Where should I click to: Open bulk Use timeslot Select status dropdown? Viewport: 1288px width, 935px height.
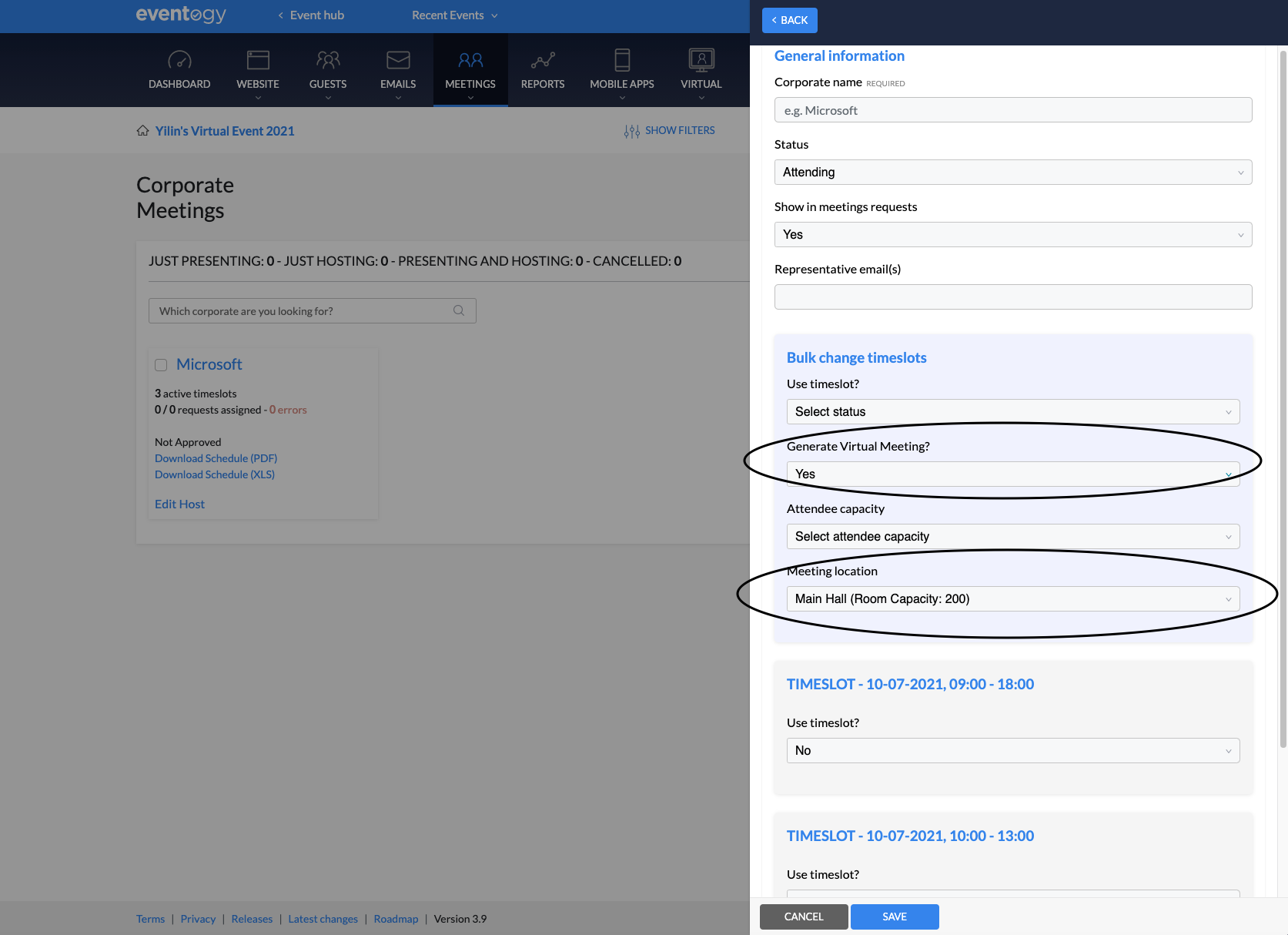click(1013, 411)
